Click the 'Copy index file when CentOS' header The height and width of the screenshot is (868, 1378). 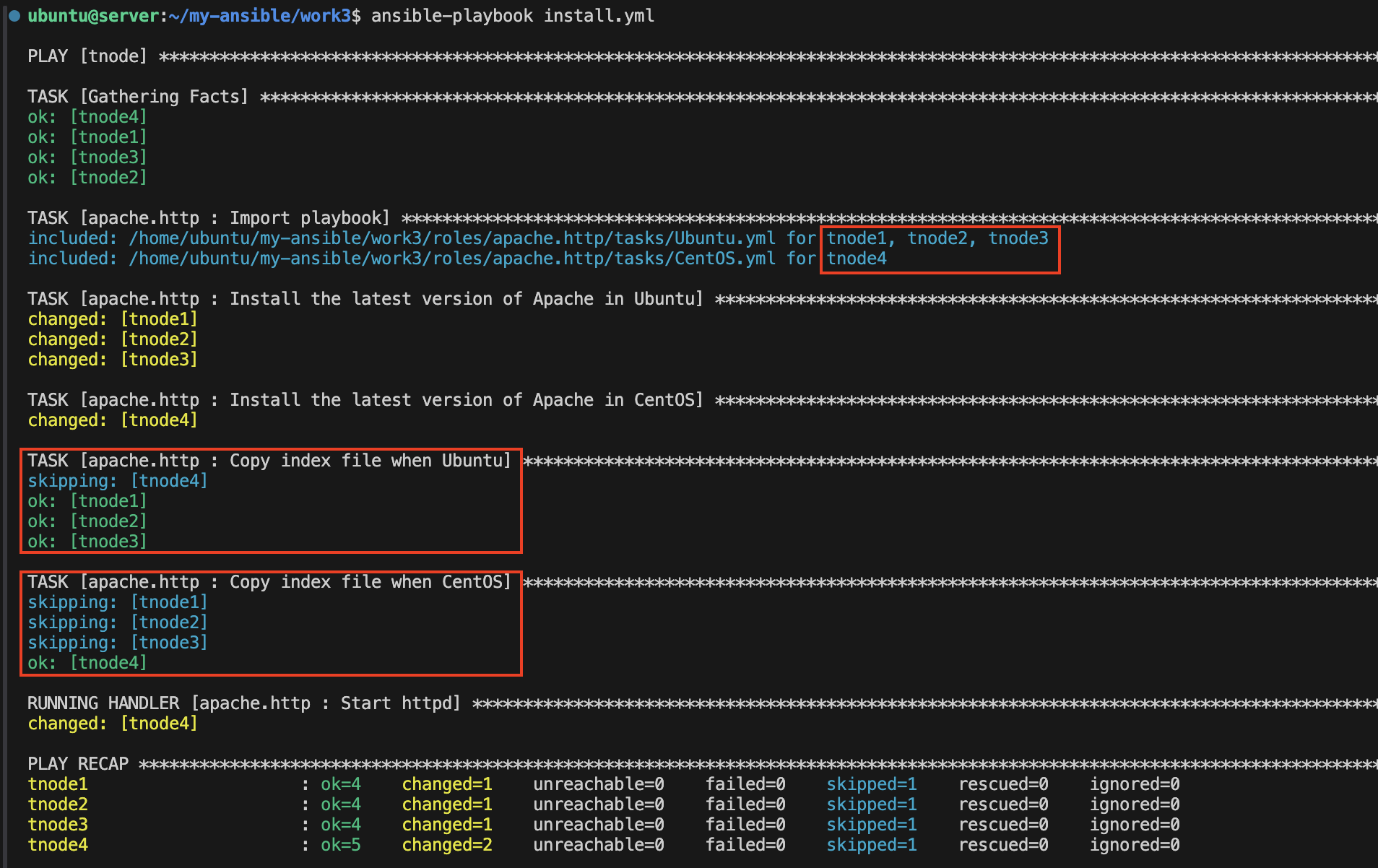pos(269,582)
